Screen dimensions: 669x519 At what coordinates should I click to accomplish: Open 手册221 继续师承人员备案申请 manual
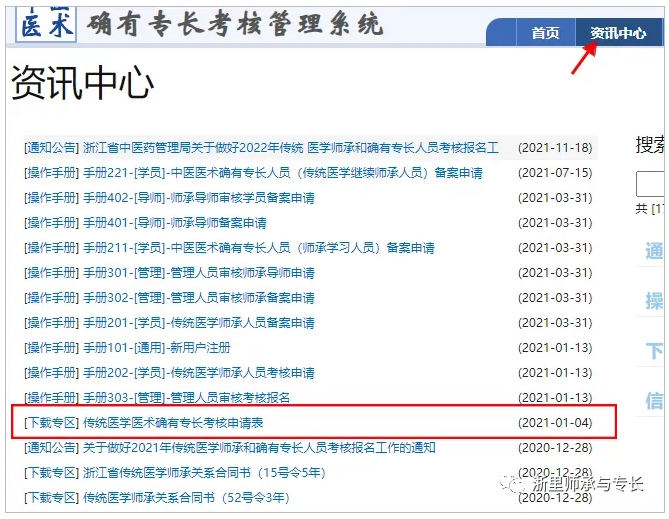pyautogui.click(x=283, y=173)
